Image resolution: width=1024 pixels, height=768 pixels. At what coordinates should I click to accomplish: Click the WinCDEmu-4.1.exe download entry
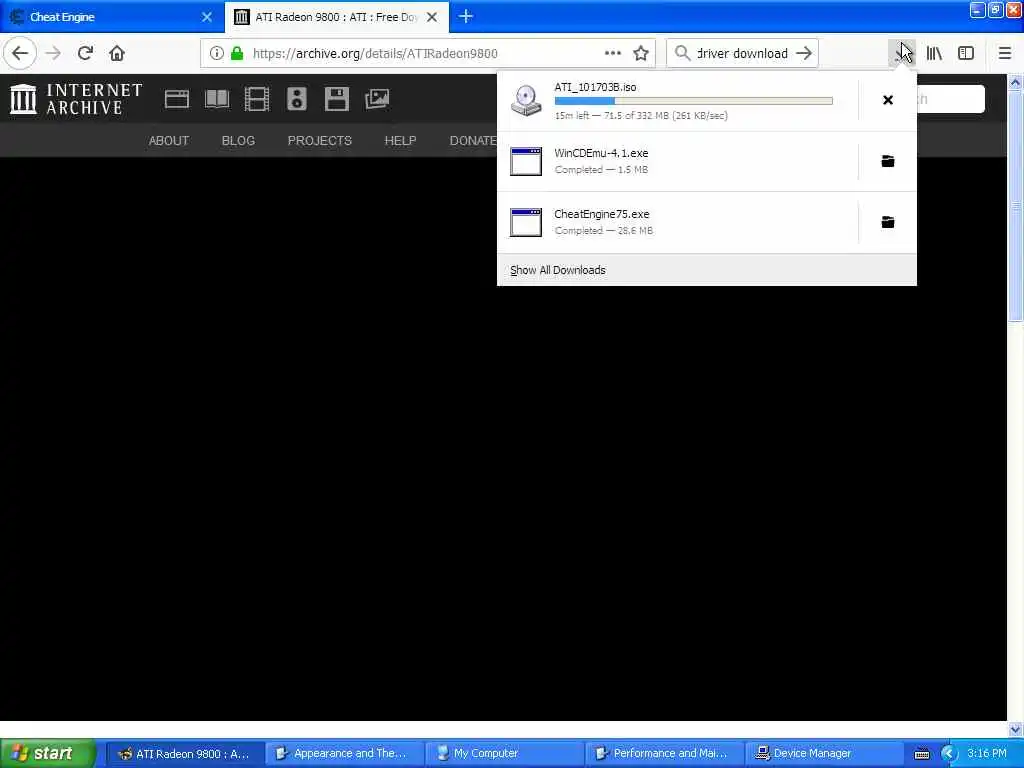point(677,161)
